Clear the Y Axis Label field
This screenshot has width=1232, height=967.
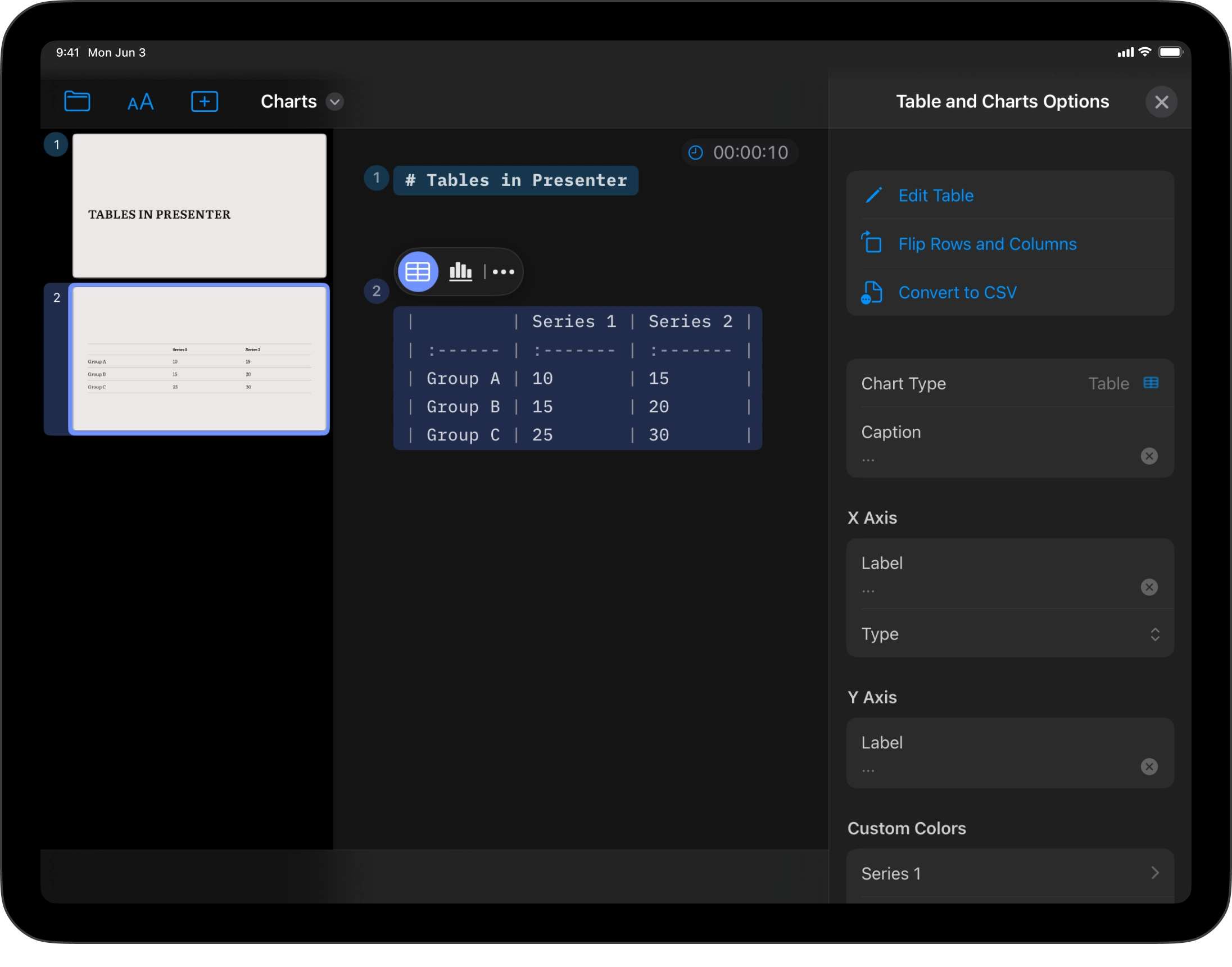point(1149,766)
